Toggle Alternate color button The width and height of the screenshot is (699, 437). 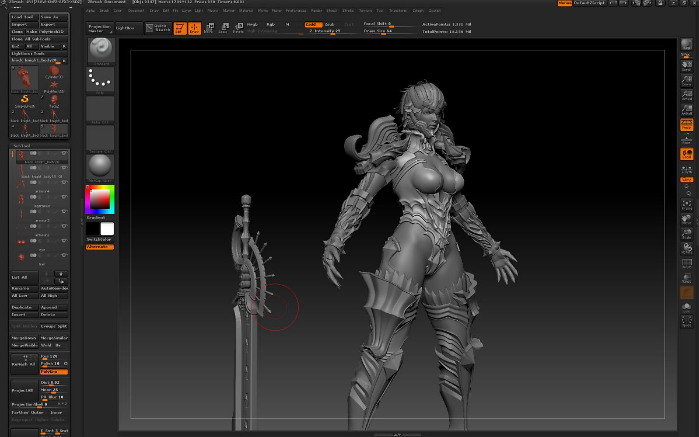point(100,247)
